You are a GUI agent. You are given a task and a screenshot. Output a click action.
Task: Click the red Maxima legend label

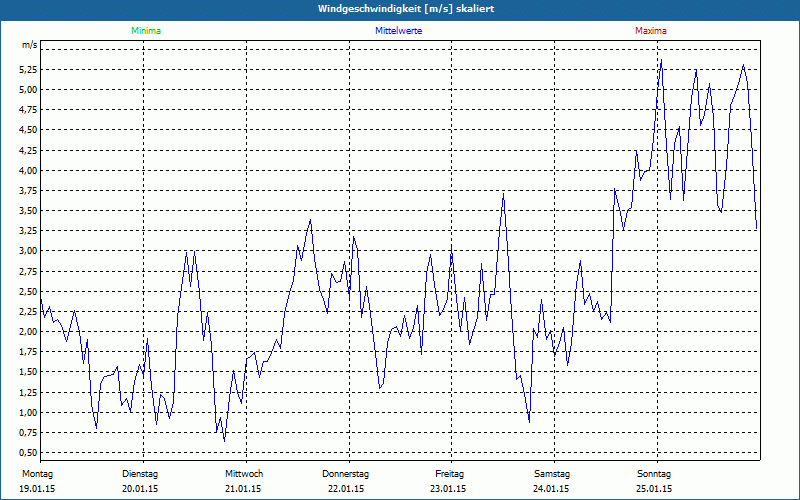(x=651, y=31)
